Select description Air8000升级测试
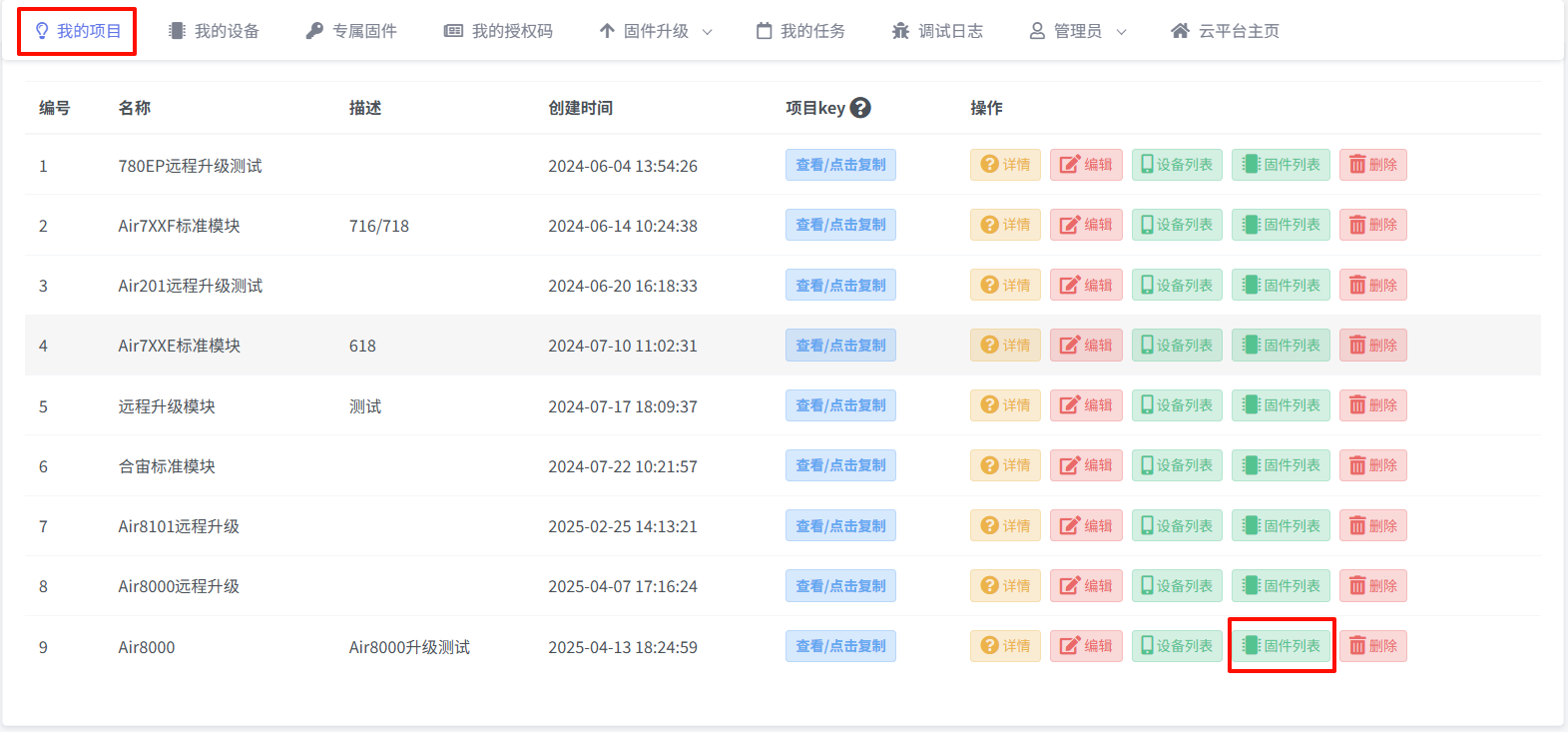 (x=409, y=647)
